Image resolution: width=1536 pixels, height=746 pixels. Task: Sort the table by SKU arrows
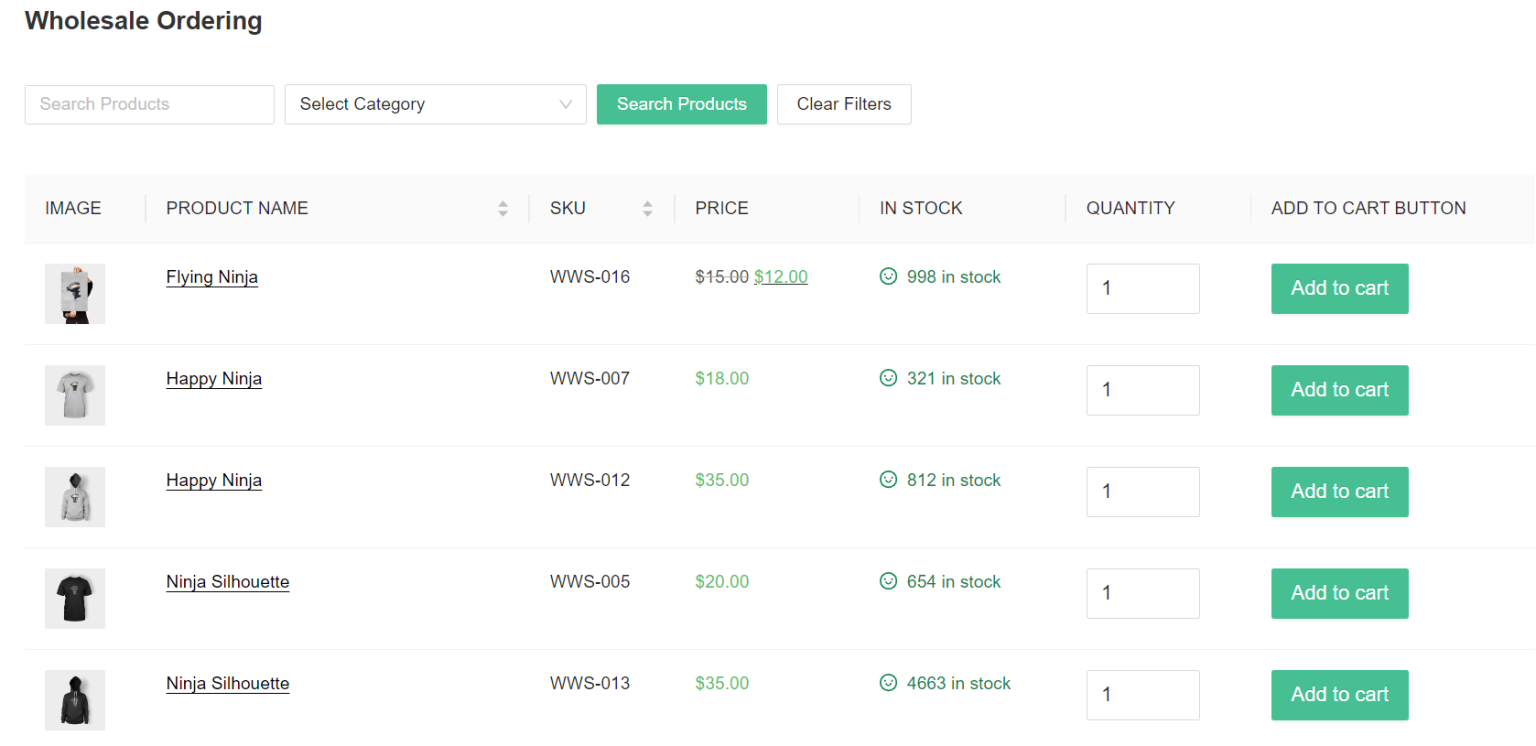647,208
